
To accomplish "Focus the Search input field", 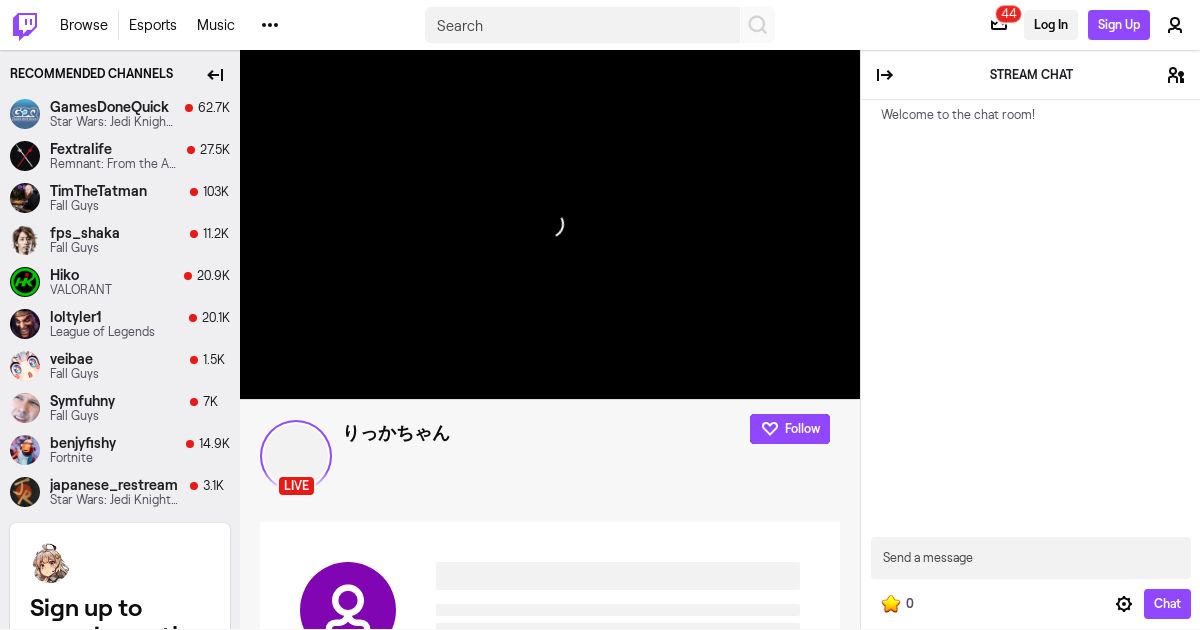I will pyautogui.click(x=582, y=25).
